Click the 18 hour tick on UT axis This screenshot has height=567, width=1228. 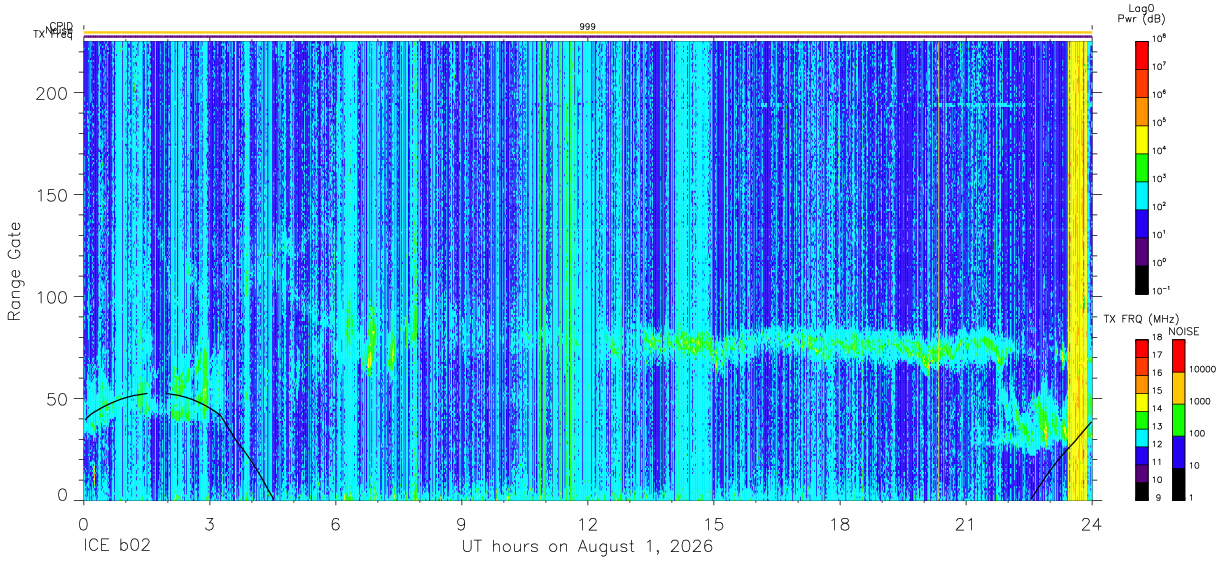tap(839, 524)
